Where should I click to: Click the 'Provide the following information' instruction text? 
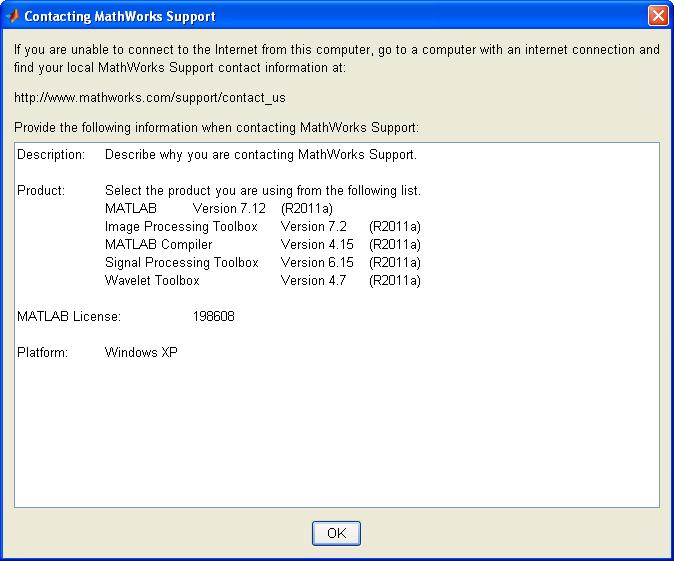(x=216, y=128)
